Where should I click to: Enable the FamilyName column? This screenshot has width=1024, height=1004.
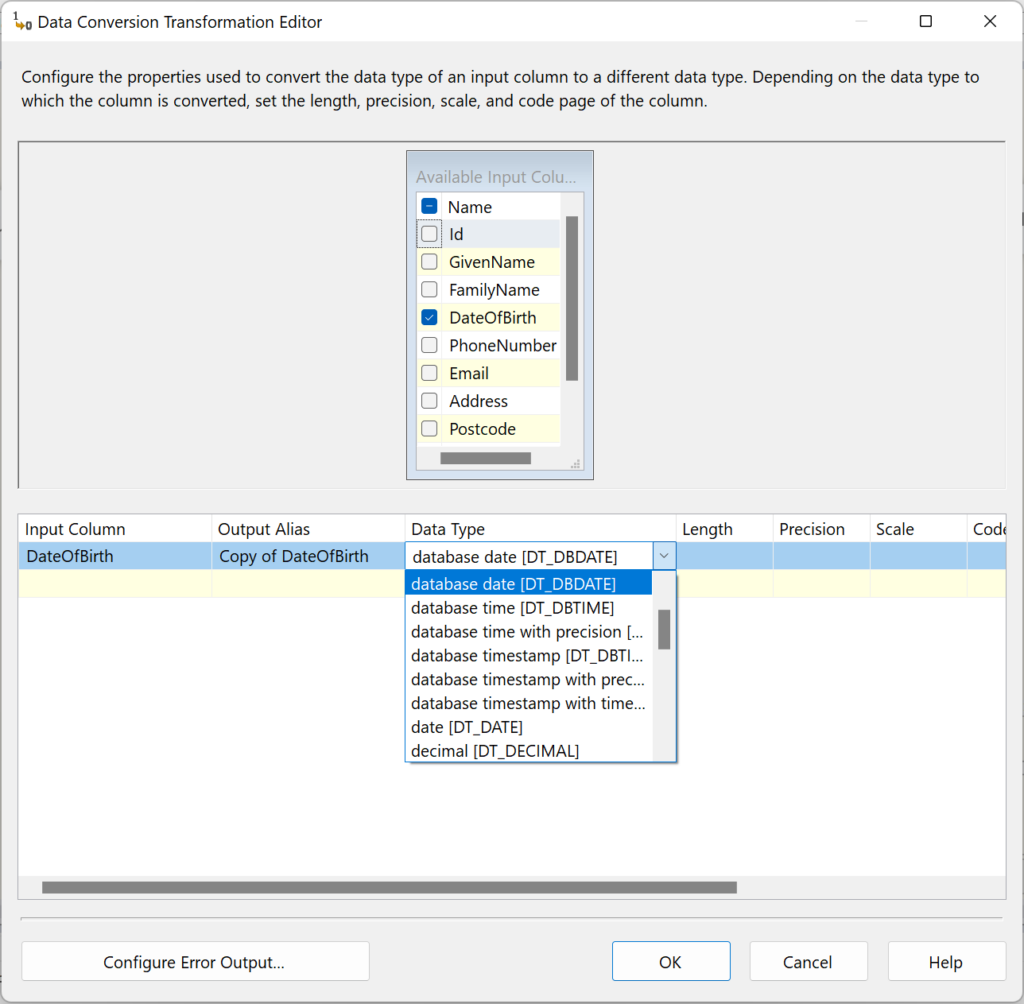430,289
